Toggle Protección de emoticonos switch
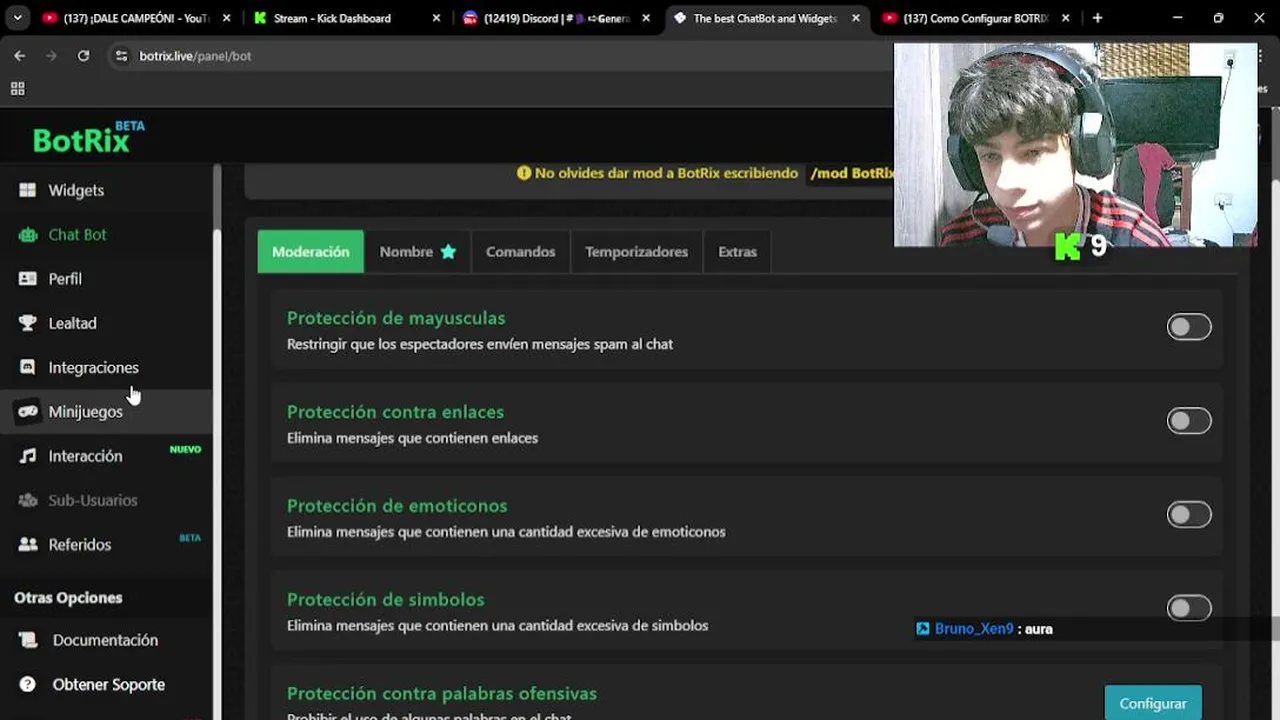The height and width of the screenshot is (720, 1280). point(1189,515)
